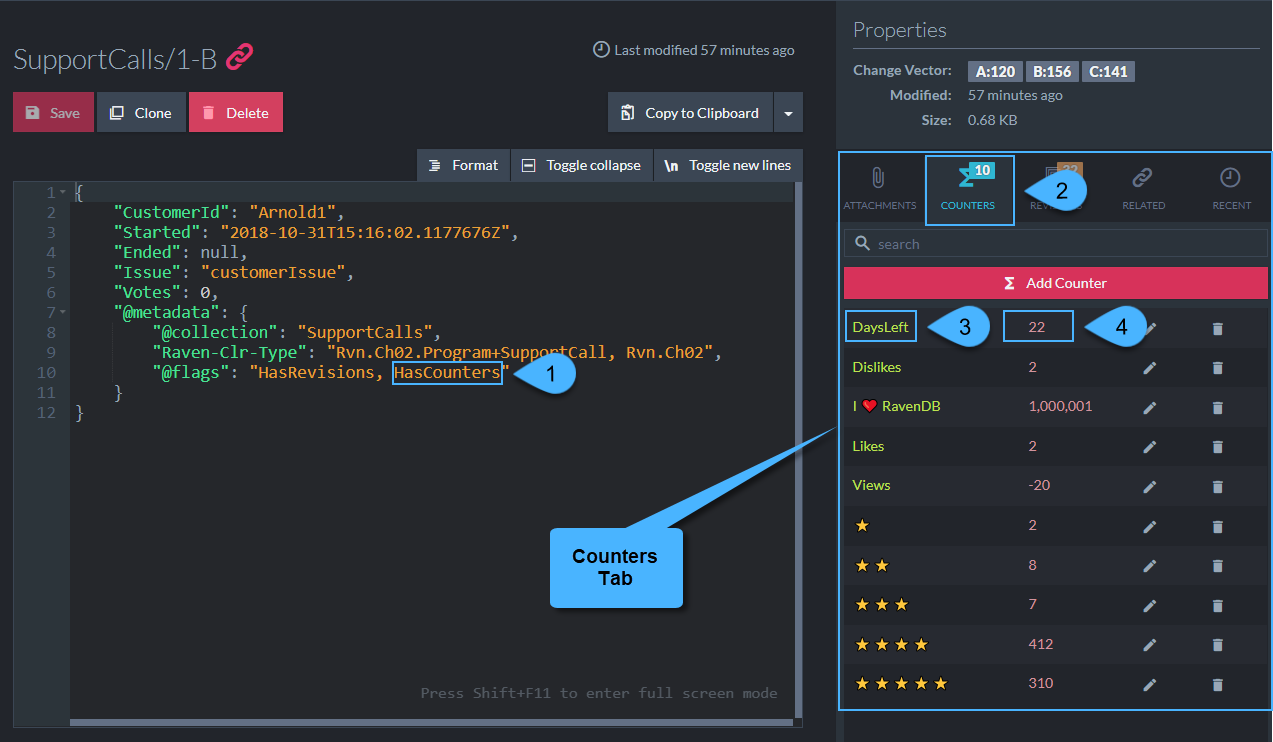Collapse the root object at line 1
The image size is (1273, 742).
click(63, 192)
